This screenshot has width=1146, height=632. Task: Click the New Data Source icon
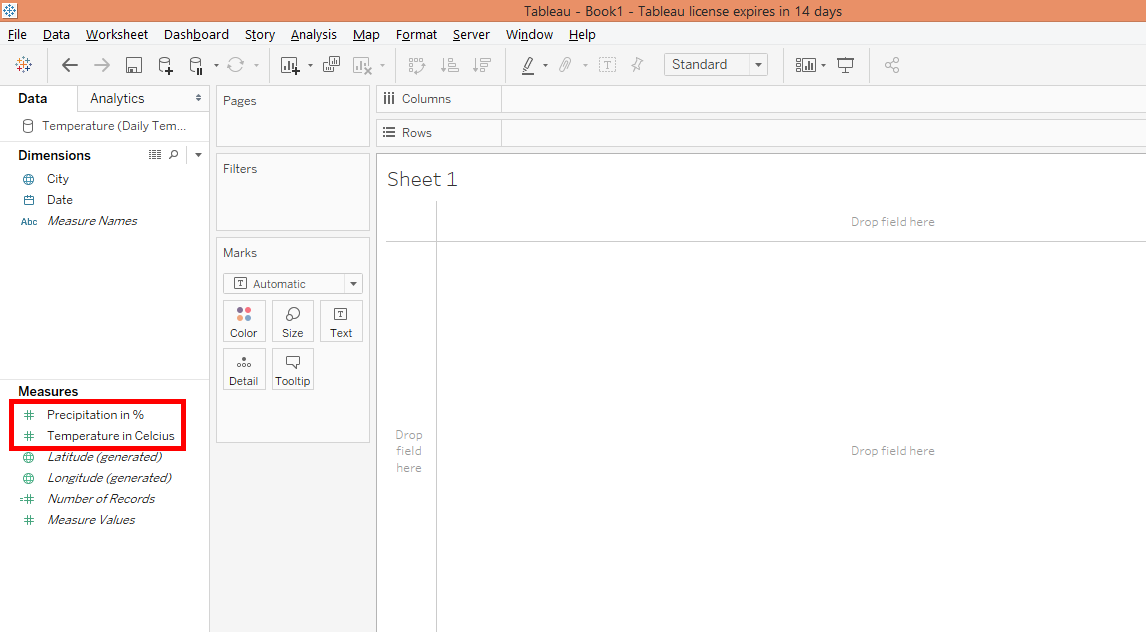[165, 65]
